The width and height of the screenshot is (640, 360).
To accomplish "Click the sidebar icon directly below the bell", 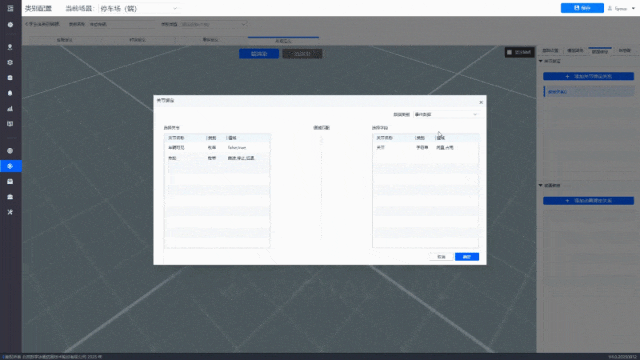I will pyautogui.click(x=10, y=109).
